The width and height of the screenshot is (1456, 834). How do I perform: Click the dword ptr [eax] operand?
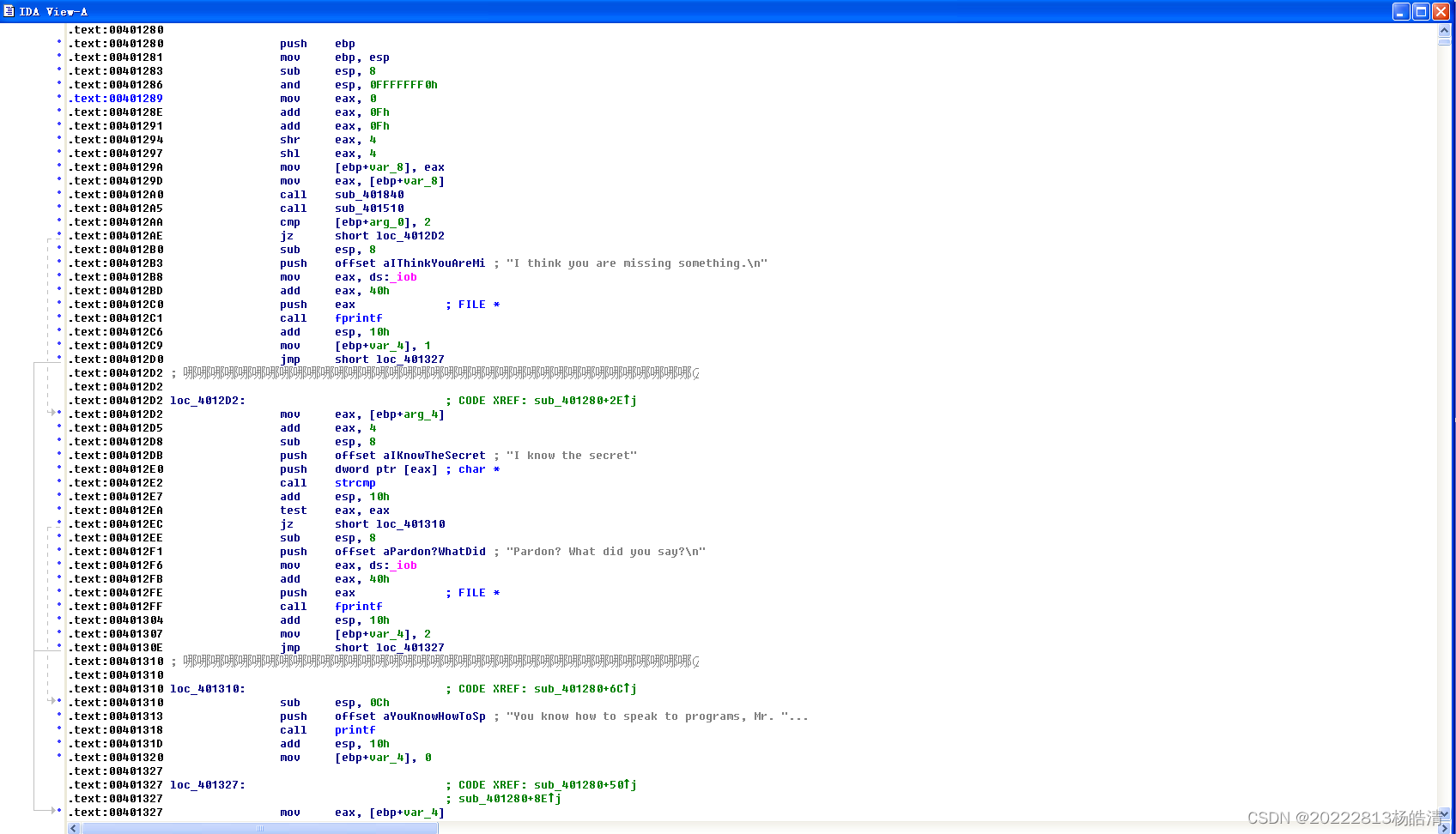coord(386,469)
